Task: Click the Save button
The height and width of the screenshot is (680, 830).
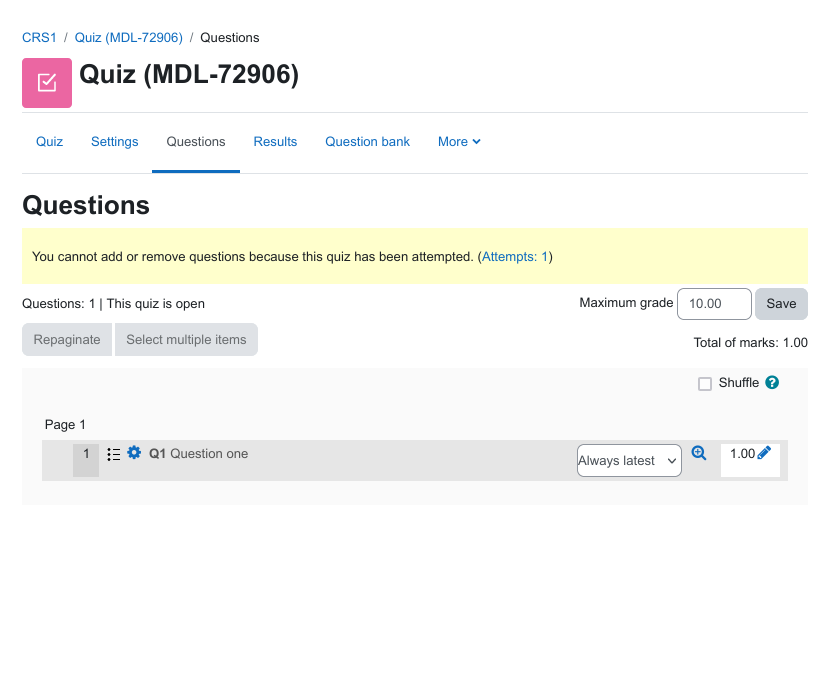Action: (781, 304)
